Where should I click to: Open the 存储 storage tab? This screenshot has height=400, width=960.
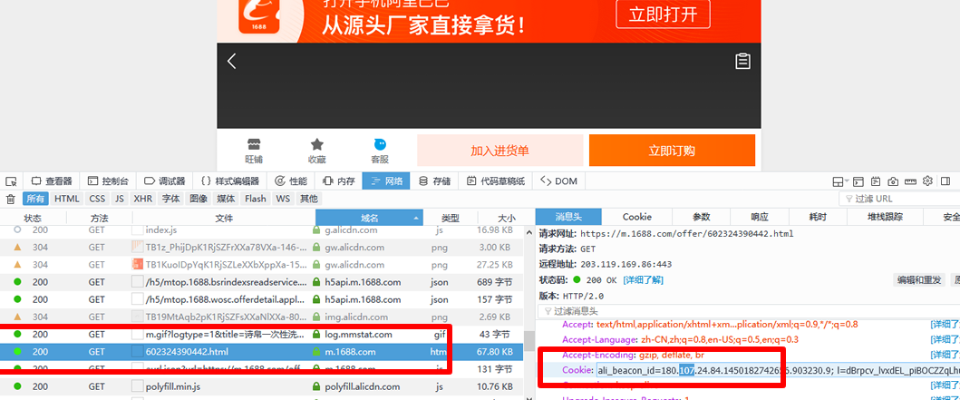point(435,181)
